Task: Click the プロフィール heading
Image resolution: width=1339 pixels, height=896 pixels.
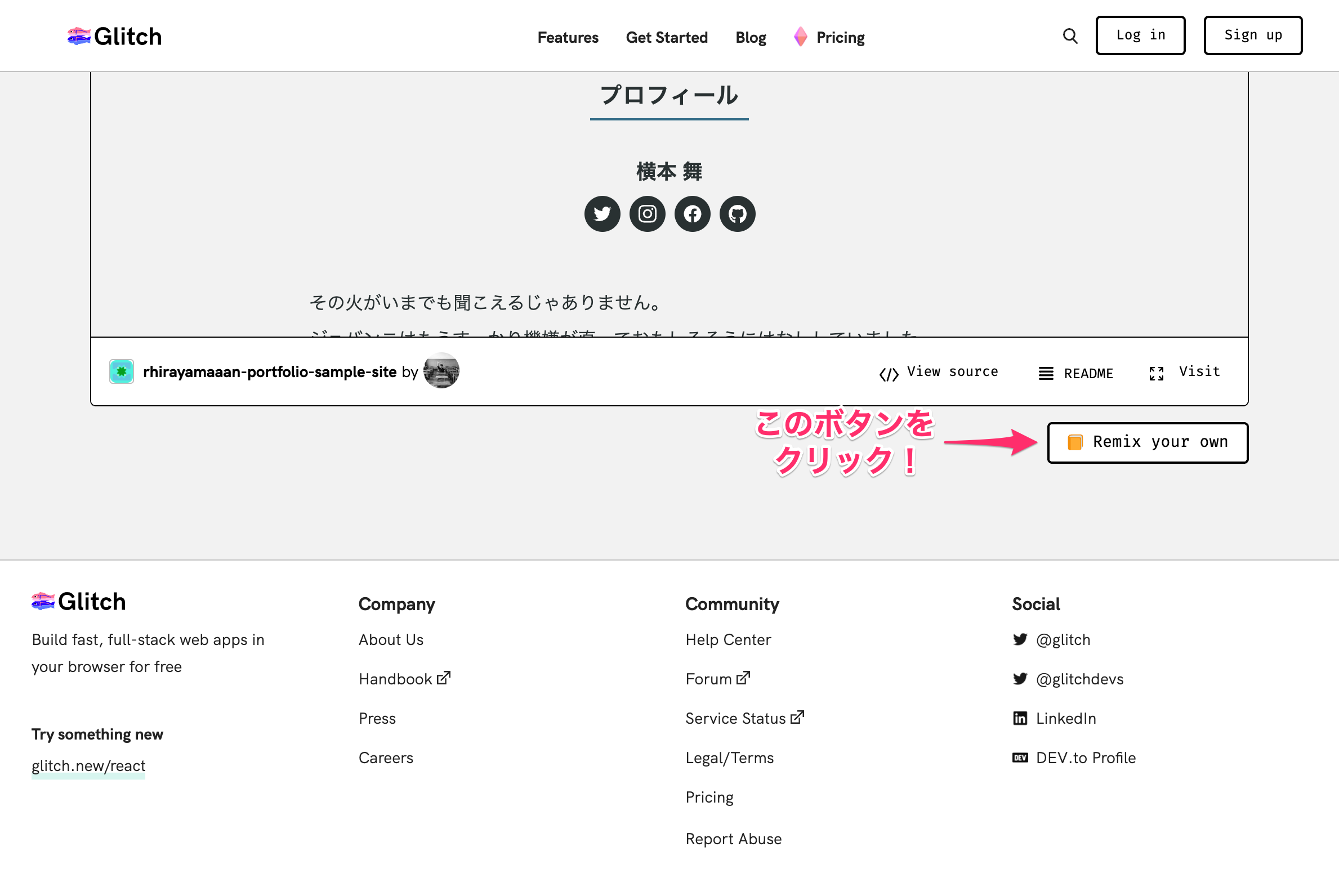Action: (669, 95)
